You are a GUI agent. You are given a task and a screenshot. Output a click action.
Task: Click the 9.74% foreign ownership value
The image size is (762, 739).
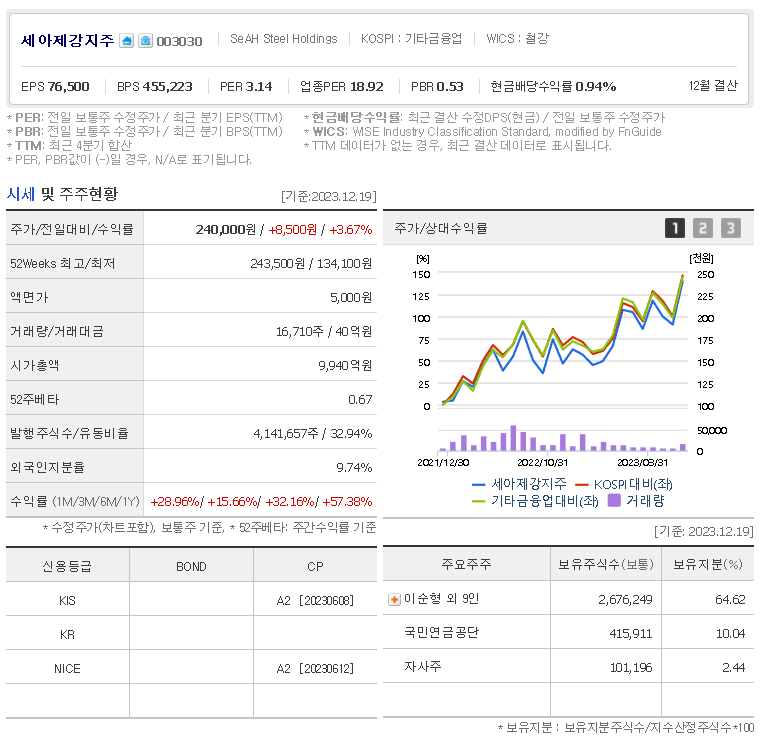point(354,467)
